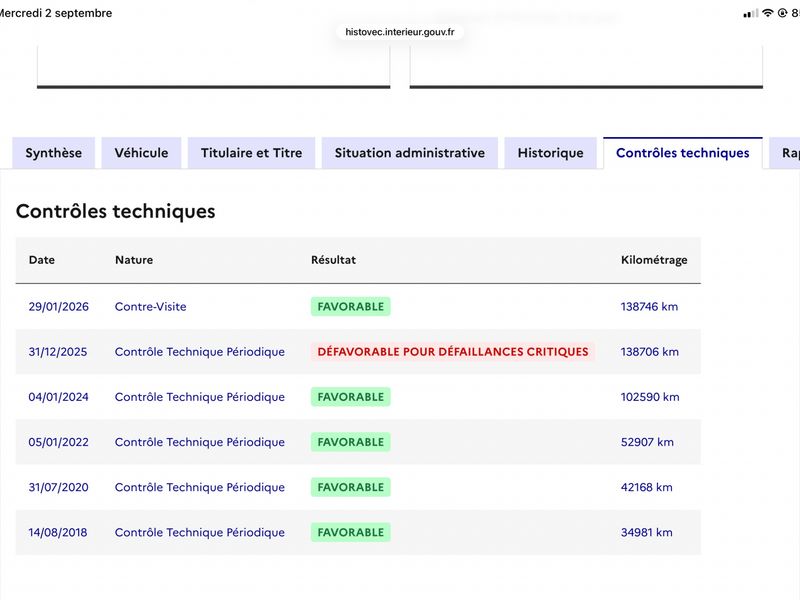The image size is (800, 600).
Task: Open the Titulaire et Titre tab
Action: [252, 153]
